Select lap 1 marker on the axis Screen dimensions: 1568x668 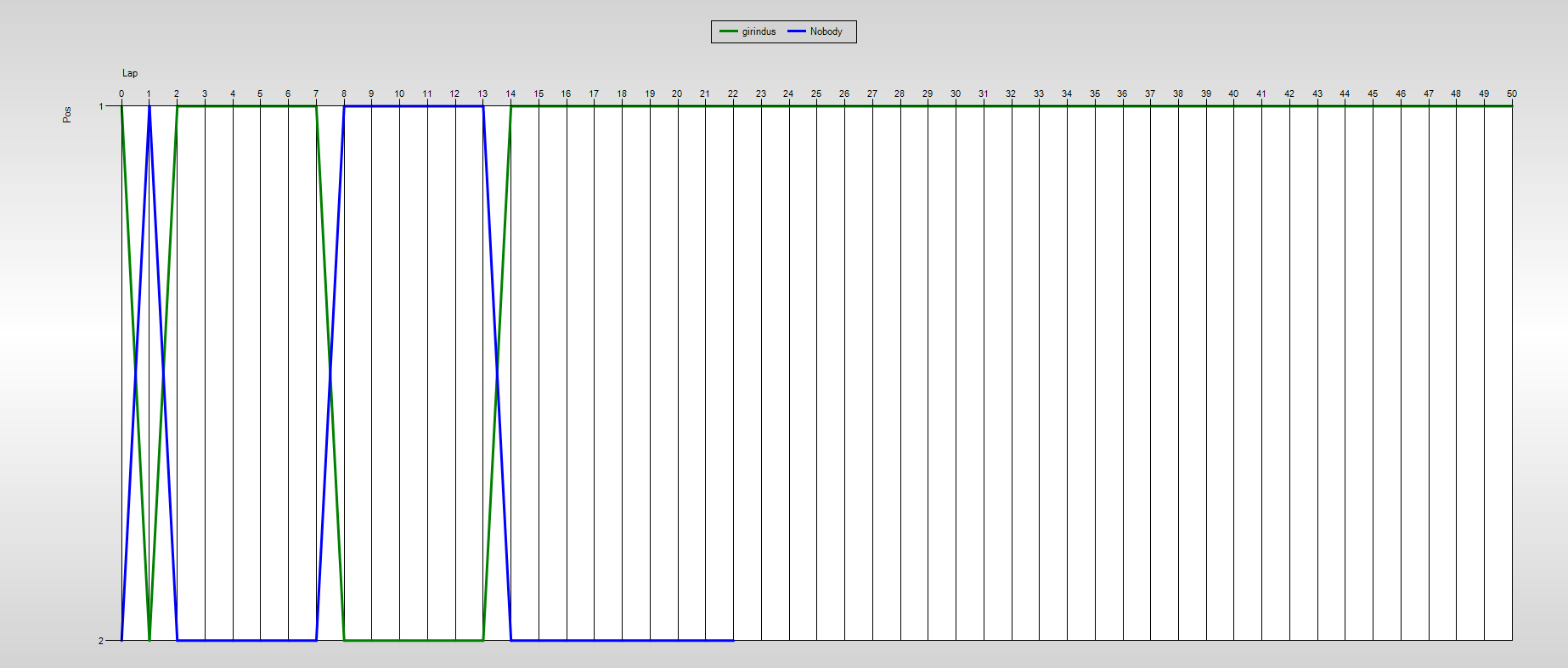[149, 93]
